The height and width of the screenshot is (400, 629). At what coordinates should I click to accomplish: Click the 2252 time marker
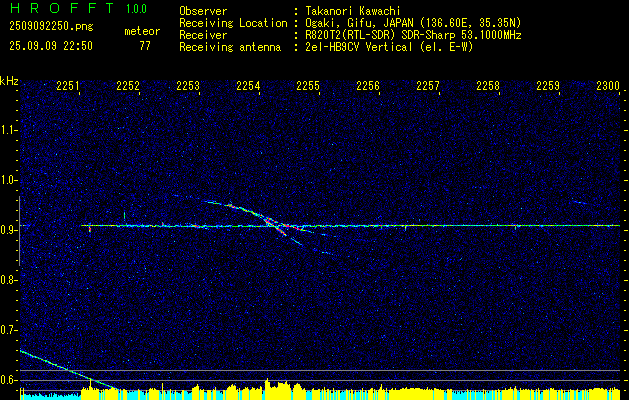pos(128,86)
